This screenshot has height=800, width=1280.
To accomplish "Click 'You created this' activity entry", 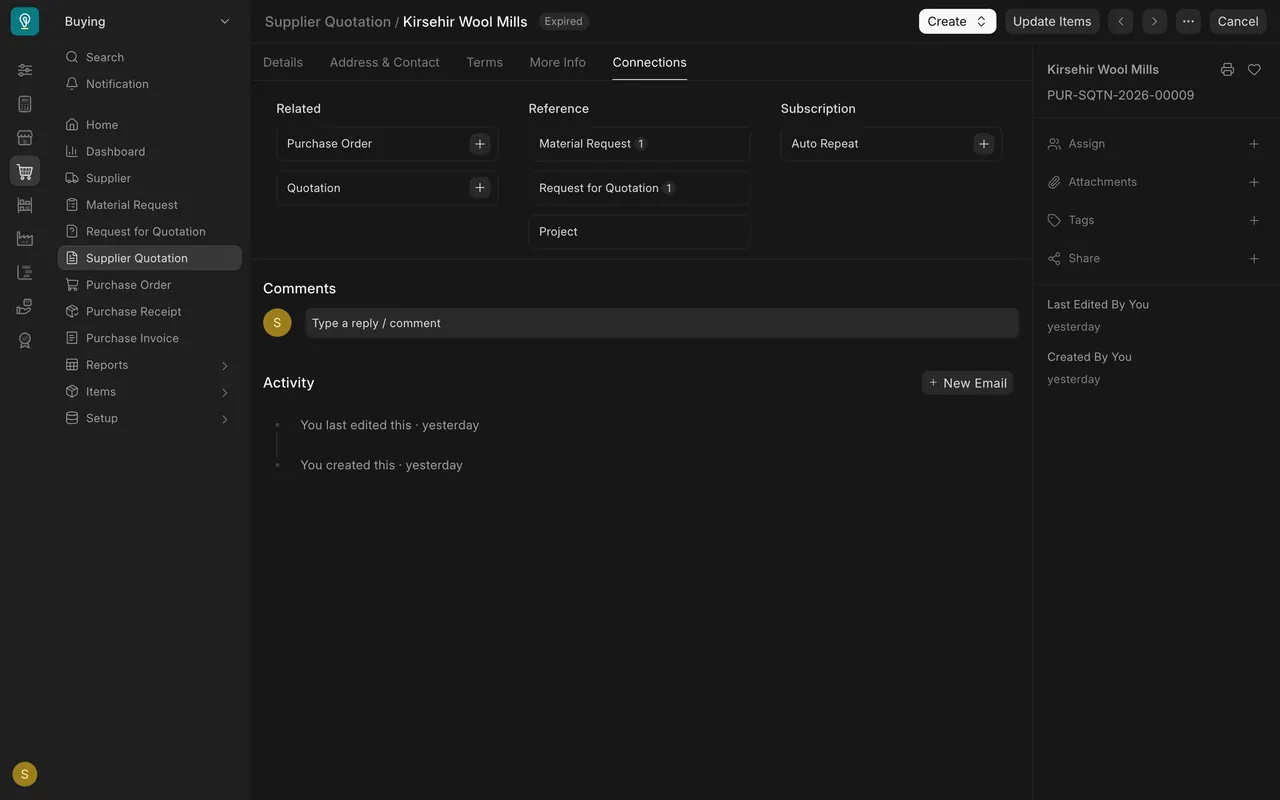I will pos(381,465).
